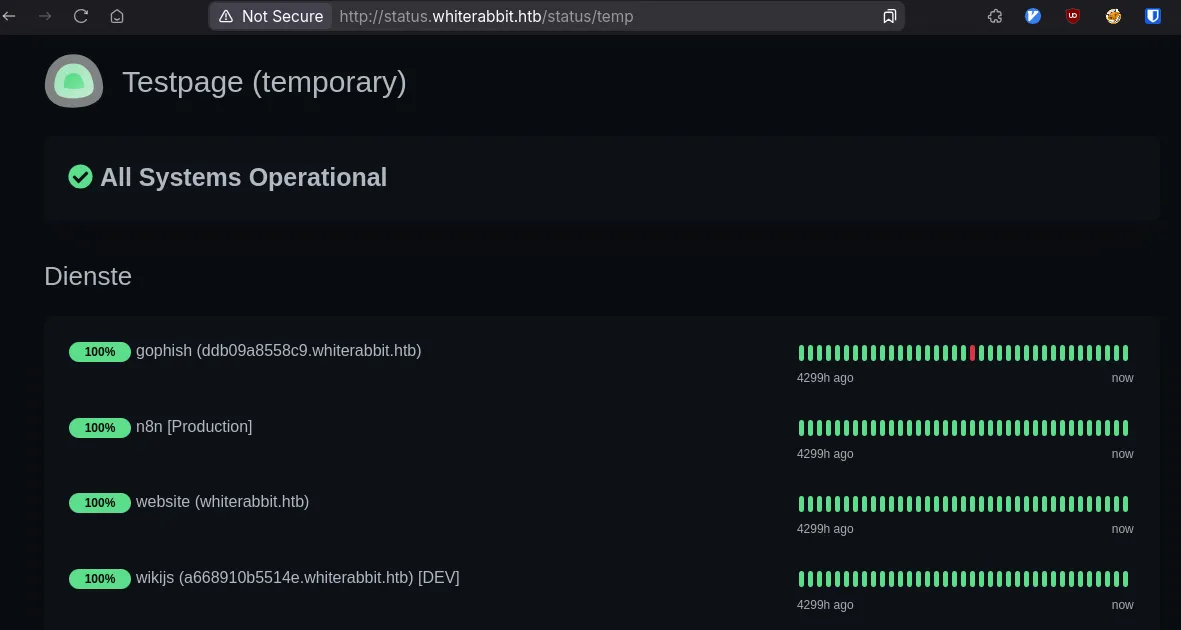Open the browser home page

116,16
